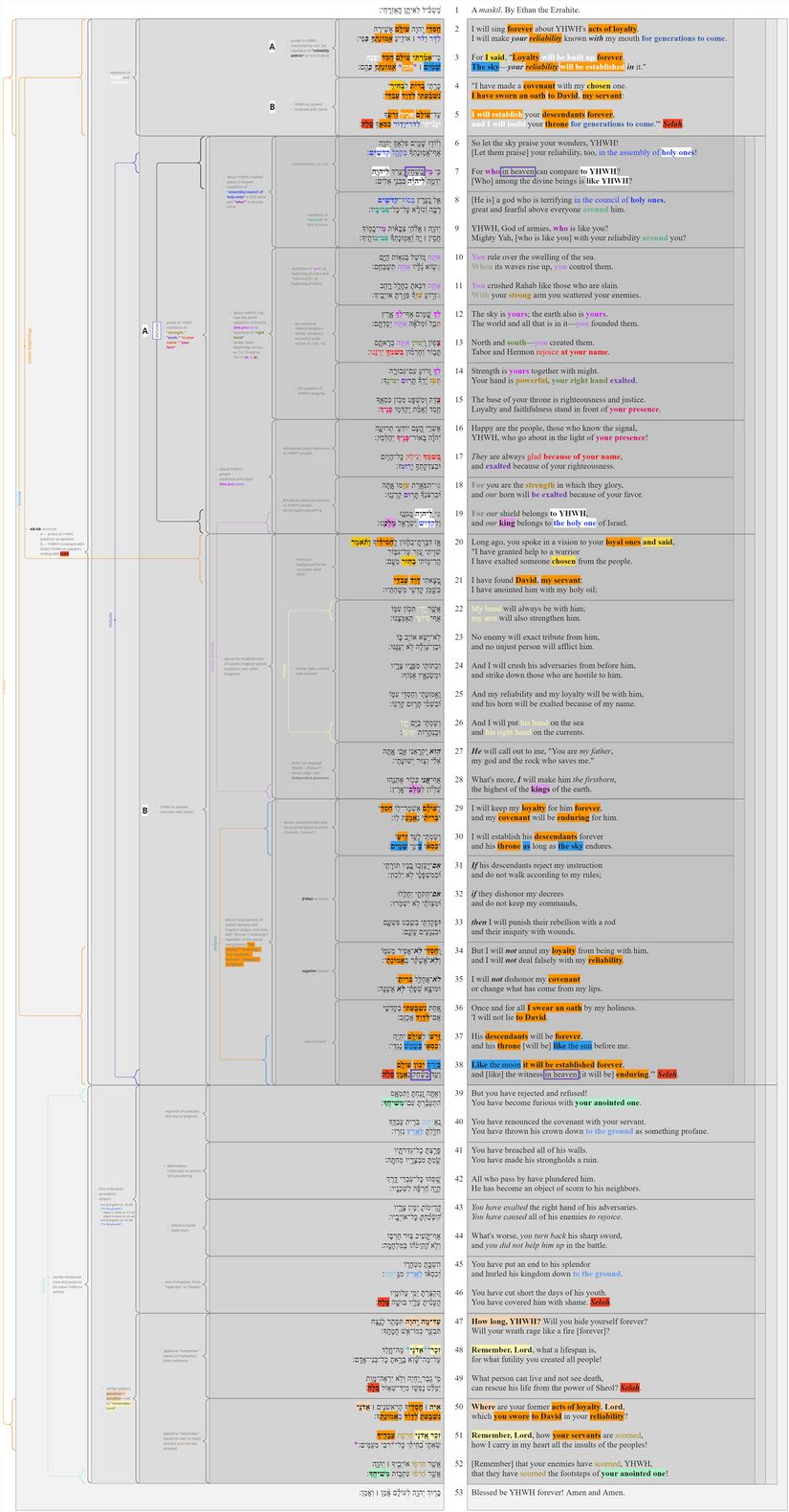Click the doxology "Blessed be YHWH forever!" line
789x1512 pixels.
click(x=547, y=1492)
